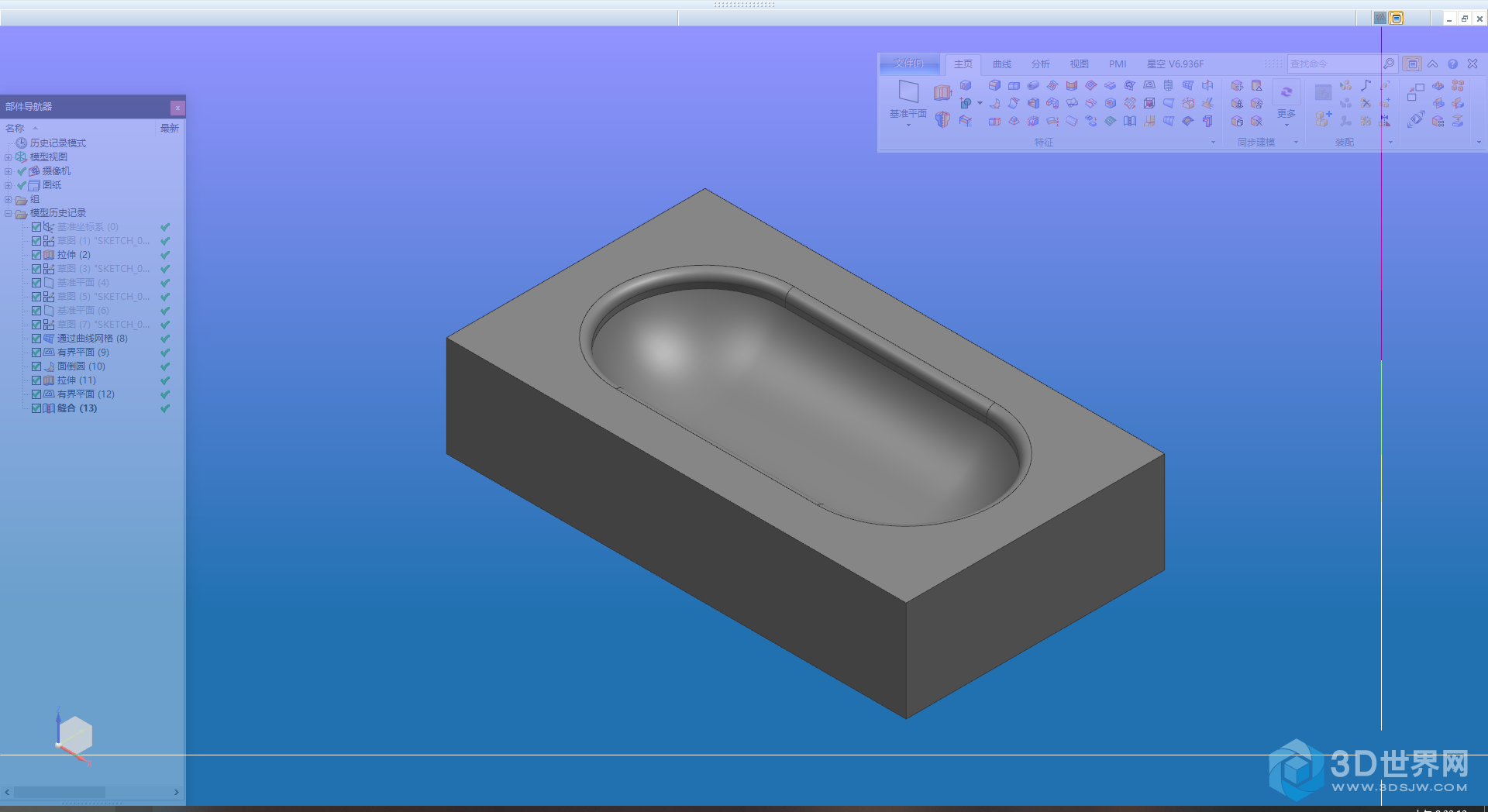1488x812 pixels.
Task: Click the block primitive icon beside Extrude
Action: tap(966, 85)
